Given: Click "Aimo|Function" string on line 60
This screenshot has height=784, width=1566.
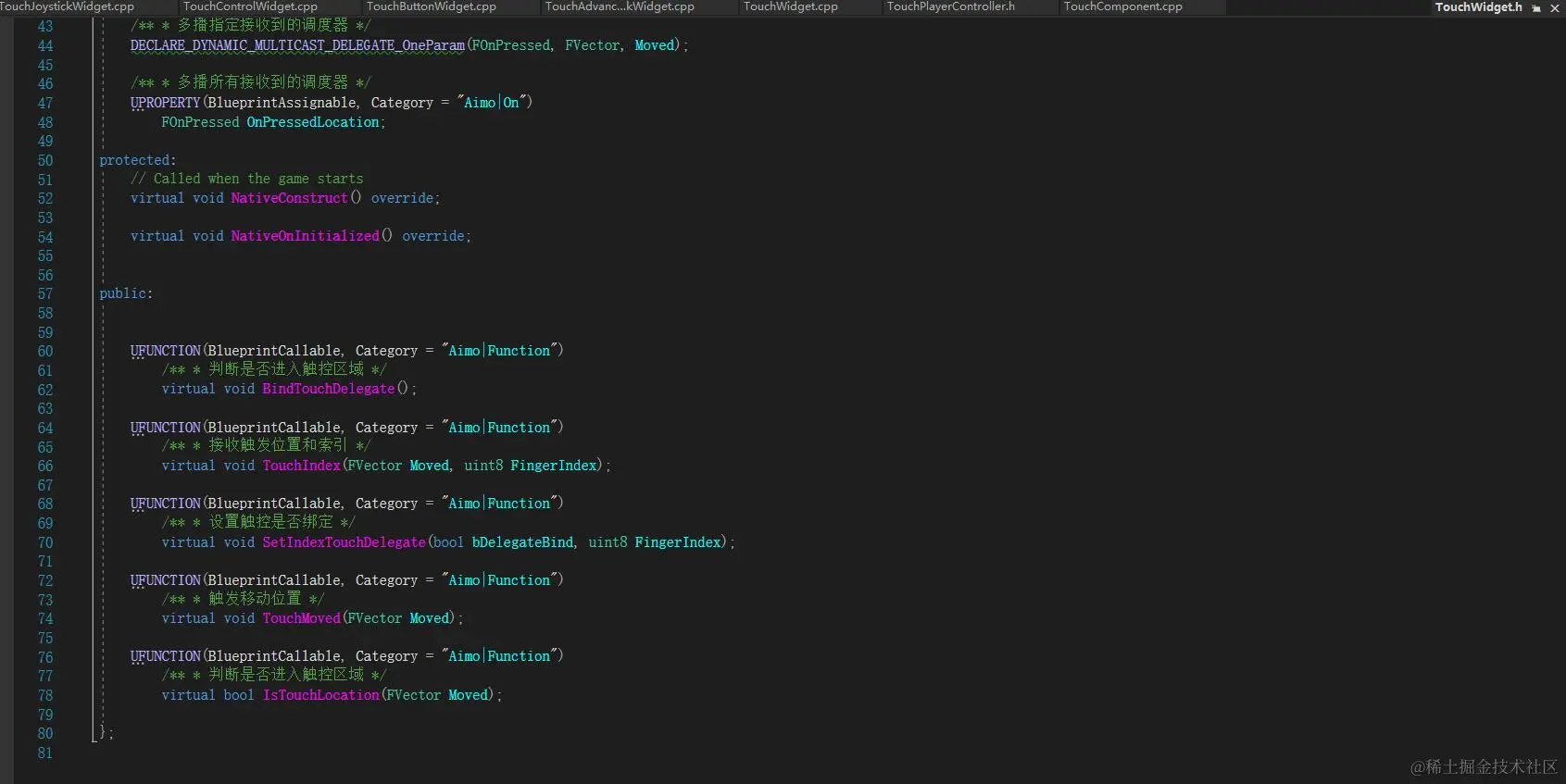Looking at the screenshot, I should coord(502,351).
